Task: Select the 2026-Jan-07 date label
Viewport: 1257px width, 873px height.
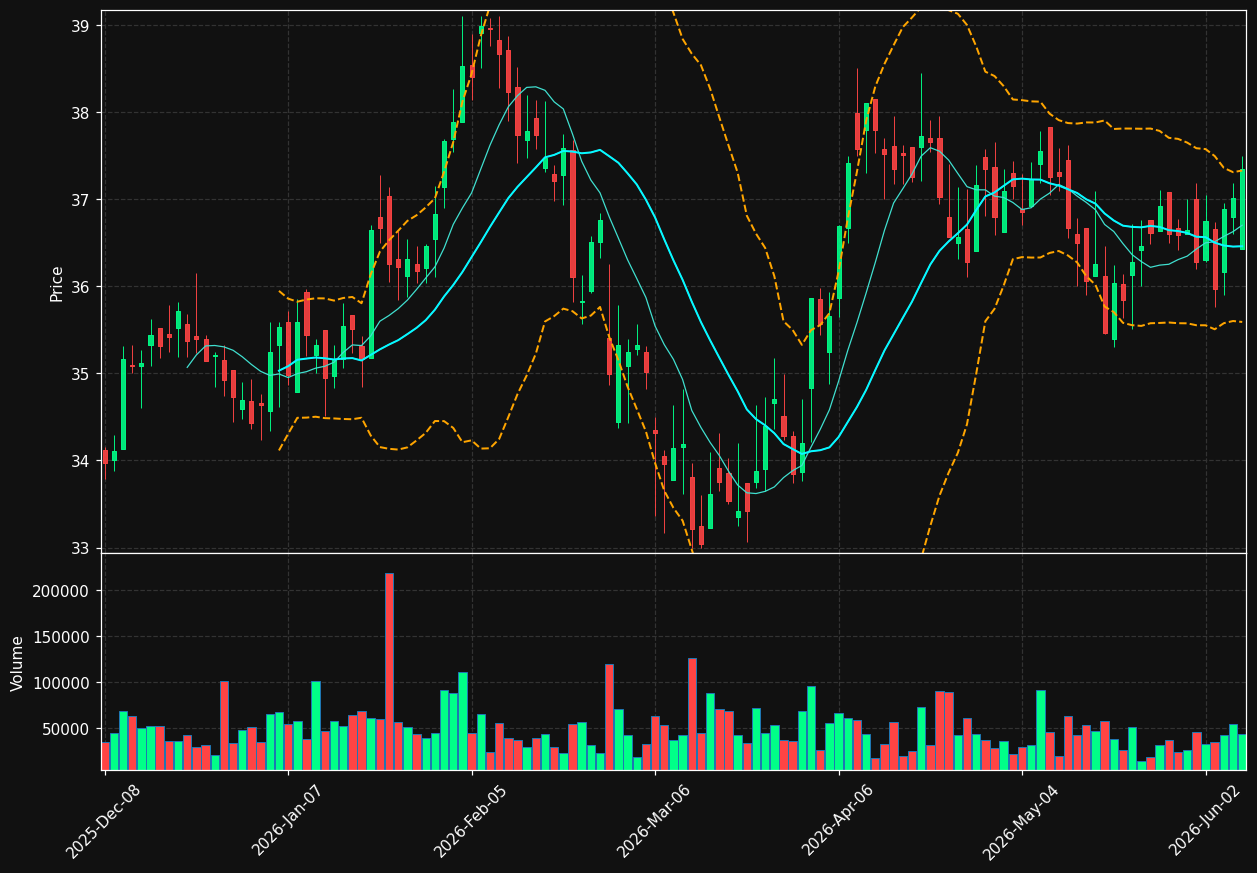Action: tap(288, 820)
